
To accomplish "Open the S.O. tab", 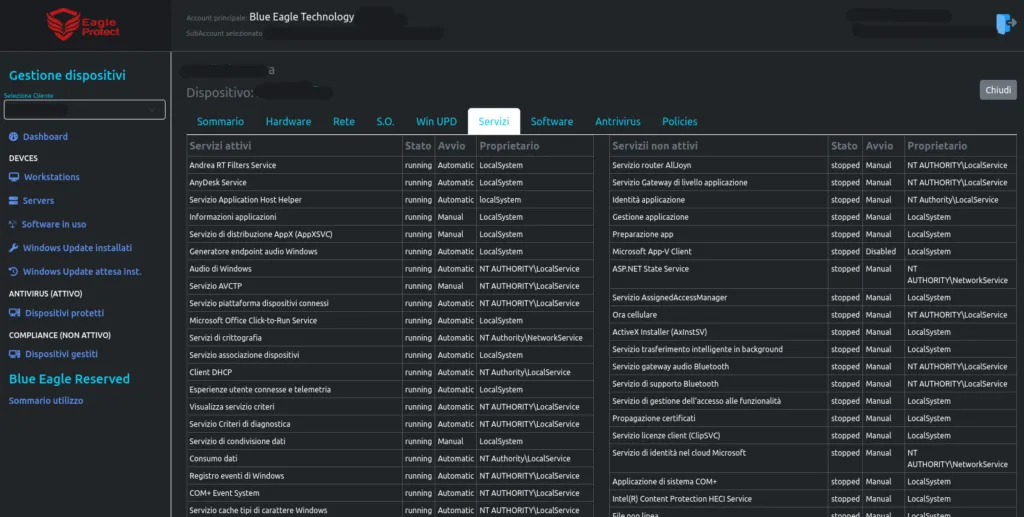I will (x=385, y=121).
